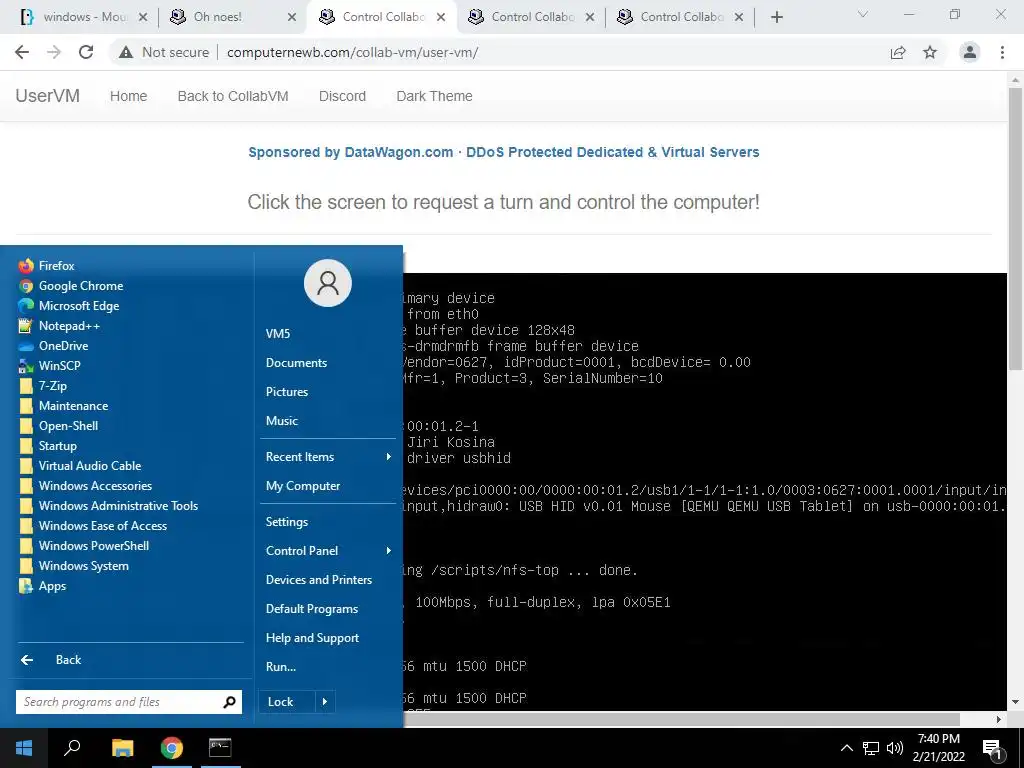Open the notification center icon
The height and width of the screenshot is (768, 1024).
(993, 749)
